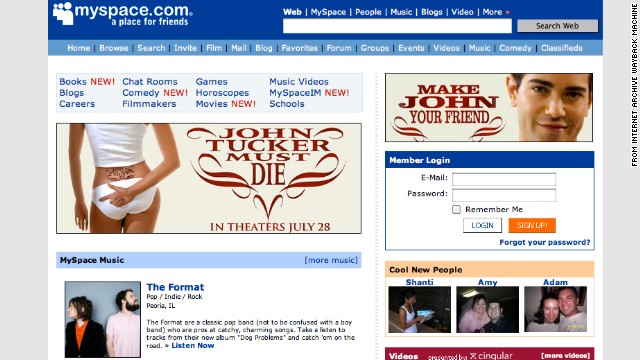Click the orange SIGN UP! button
Image resolution: width=640 pixels, height=360 pixels.
[x=532, y=225]
